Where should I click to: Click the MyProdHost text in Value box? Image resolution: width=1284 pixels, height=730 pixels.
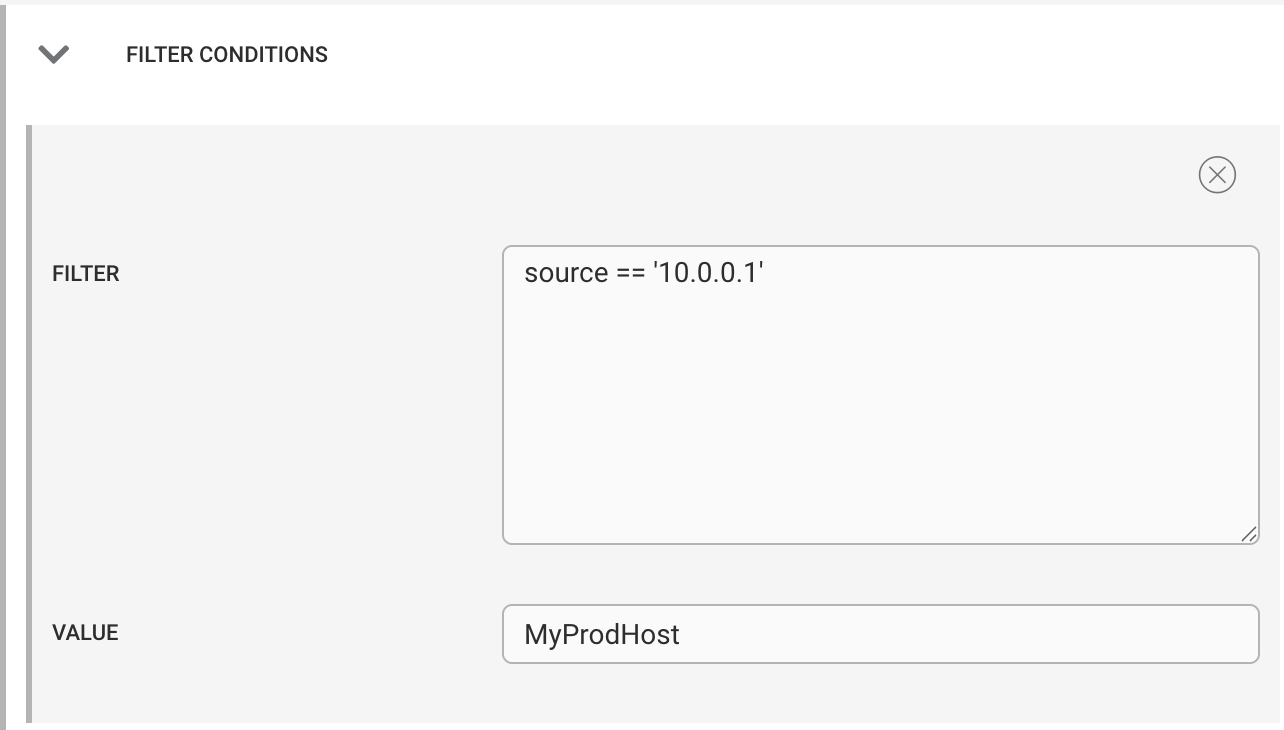click(602, 634)
